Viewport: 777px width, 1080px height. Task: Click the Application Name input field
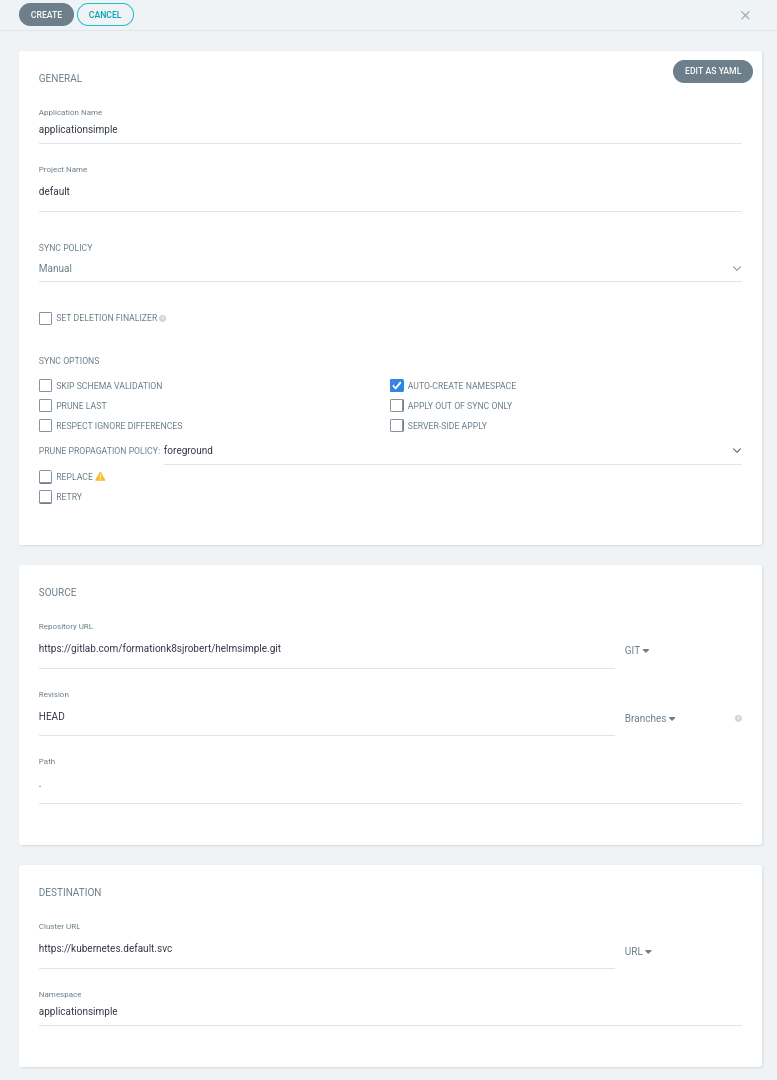coord(389,129)
